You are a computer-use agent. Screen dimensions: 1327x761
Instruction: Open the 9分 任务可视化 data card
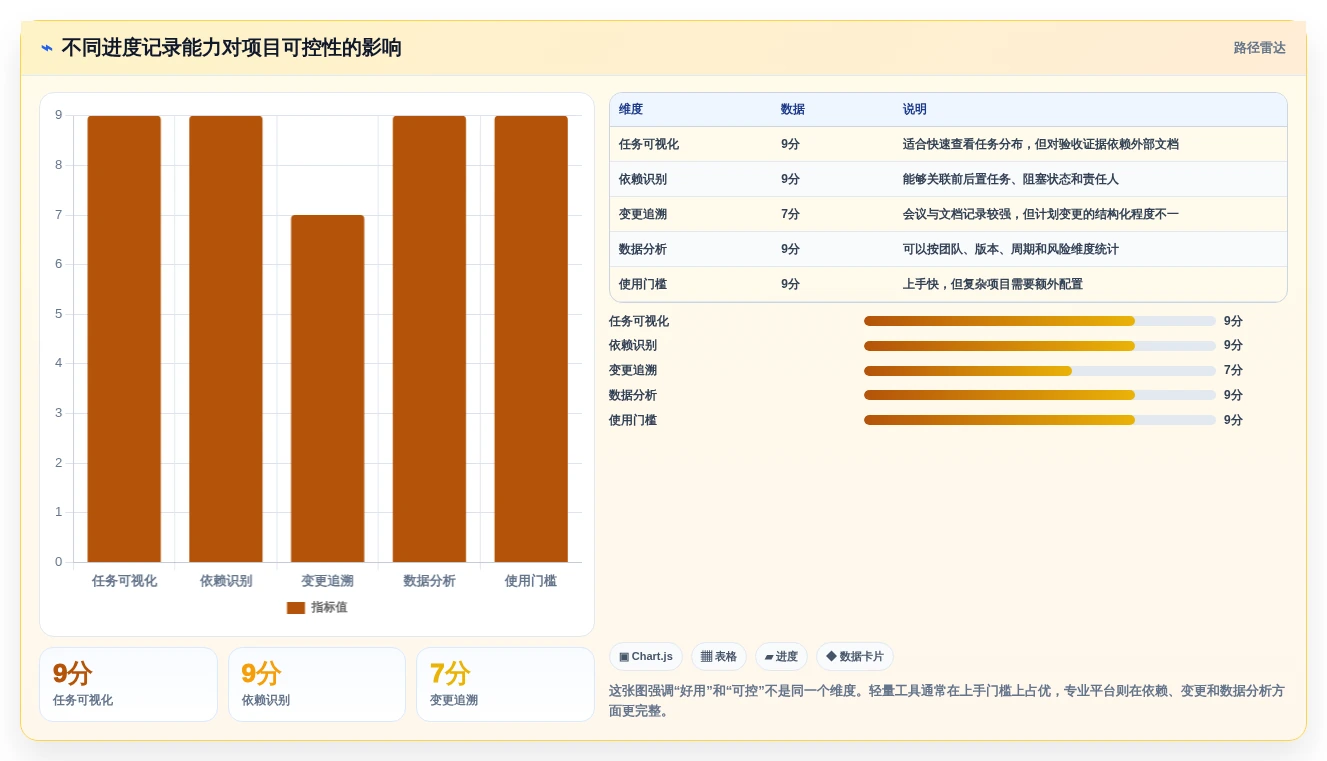(128, 684)
